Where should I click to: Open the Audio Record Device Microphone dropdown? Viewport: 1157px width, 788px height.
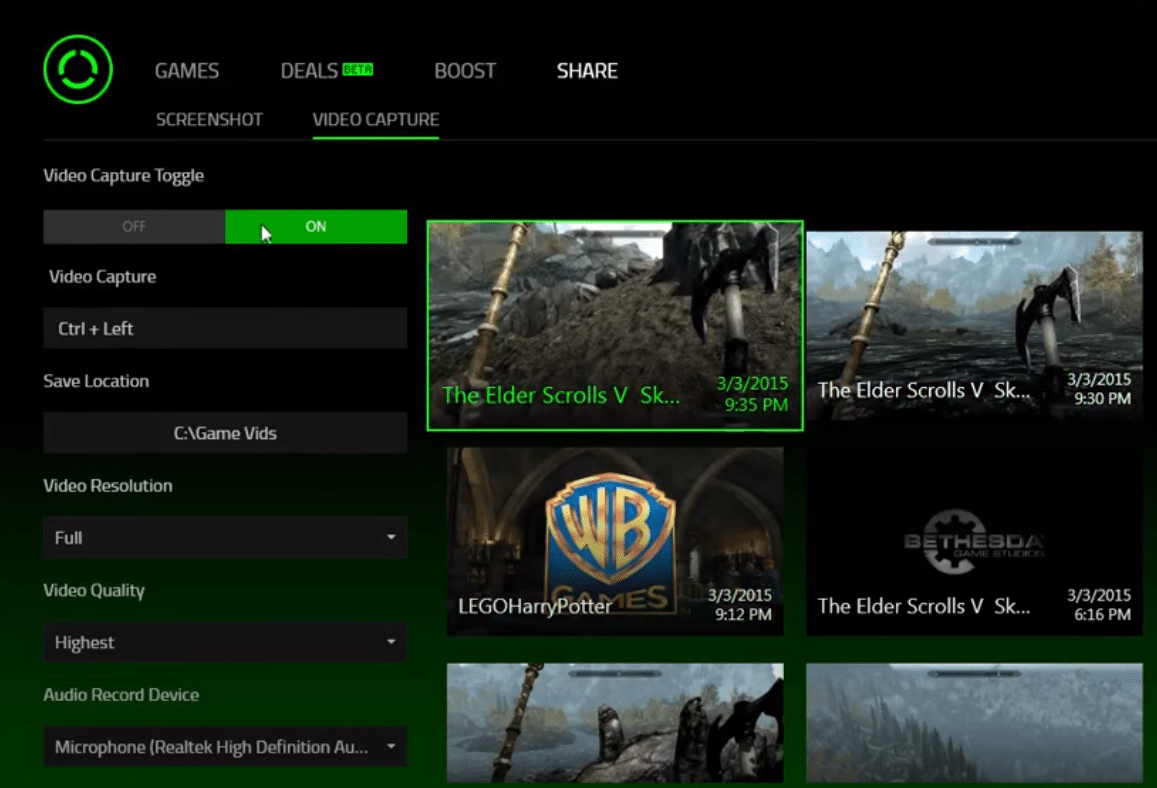pos(225,747)
